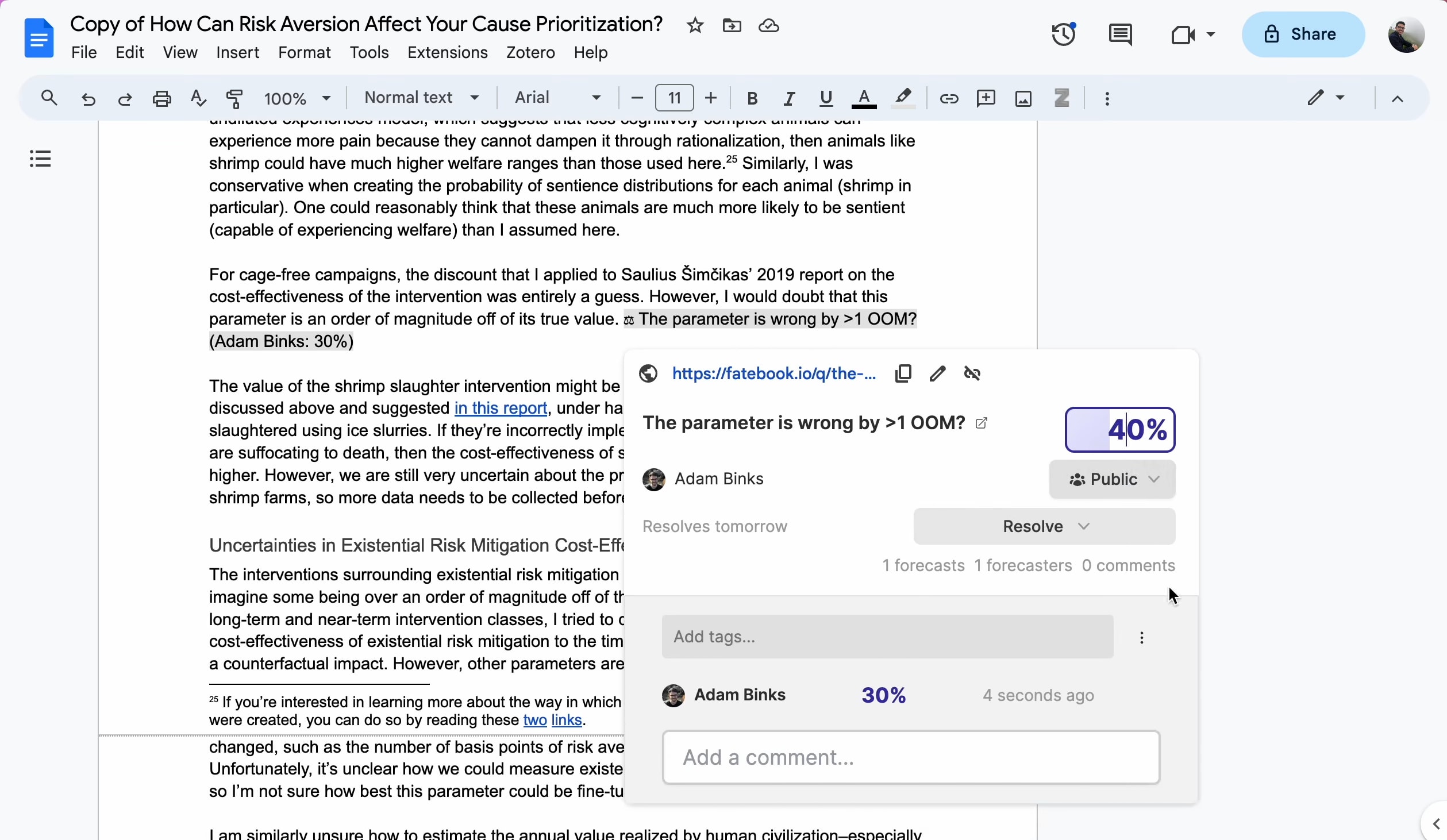Screen dimensions: 1447x840
Task: Open the Public visibility dropdown
Action: coord(1112,479)
